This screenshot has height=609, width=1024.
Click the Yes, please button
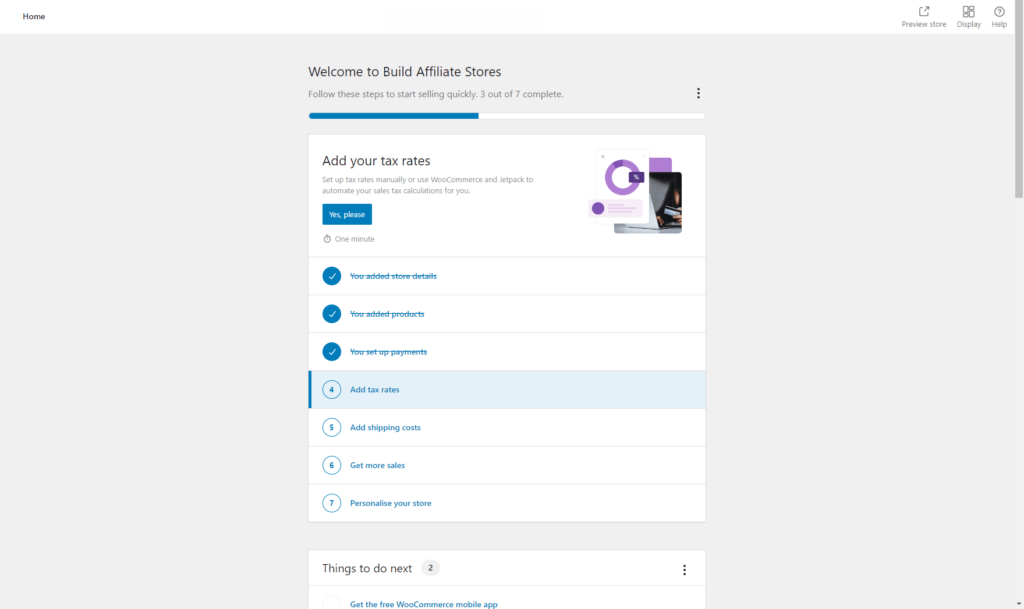click(346, 214)
